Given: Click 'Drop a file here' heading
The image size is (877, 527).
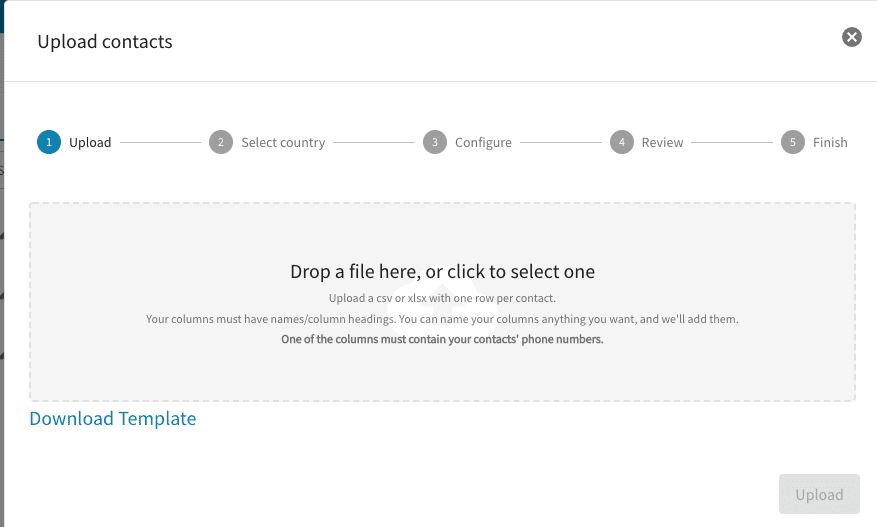Looking at the screenshot, I should point(442,271).
